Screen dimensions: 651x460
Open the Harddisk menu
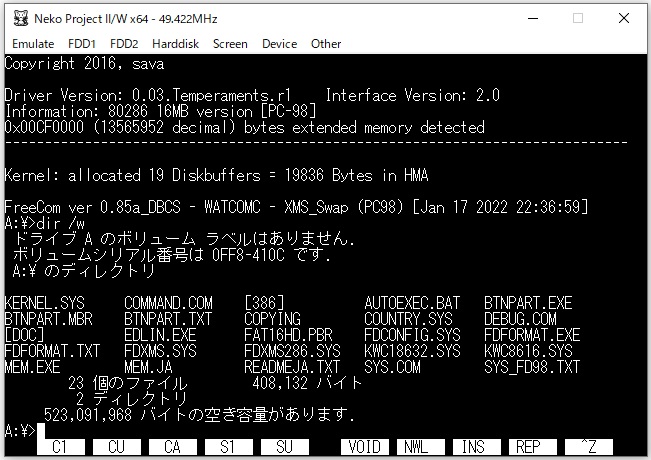(x=175, y=44)
